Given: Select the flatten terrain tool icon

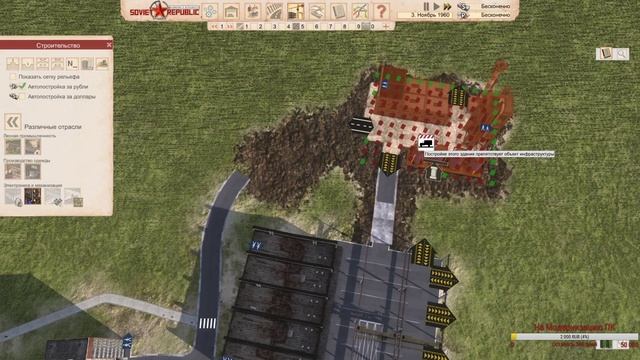Looking at the screenshot, I should (x=42, y=64).
